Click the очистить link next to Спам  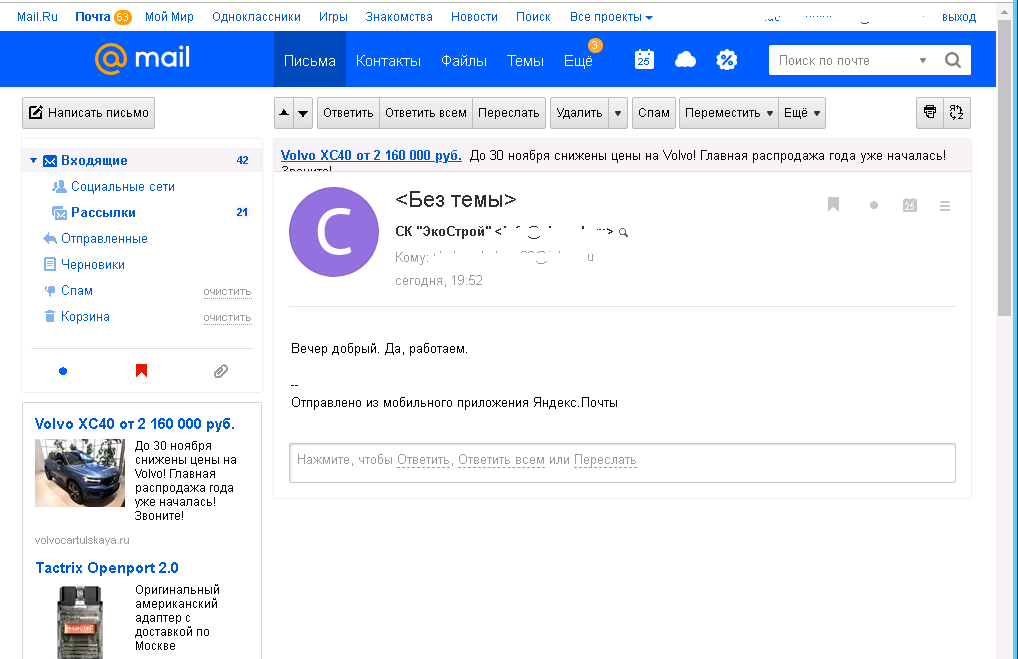click(227, 291)
